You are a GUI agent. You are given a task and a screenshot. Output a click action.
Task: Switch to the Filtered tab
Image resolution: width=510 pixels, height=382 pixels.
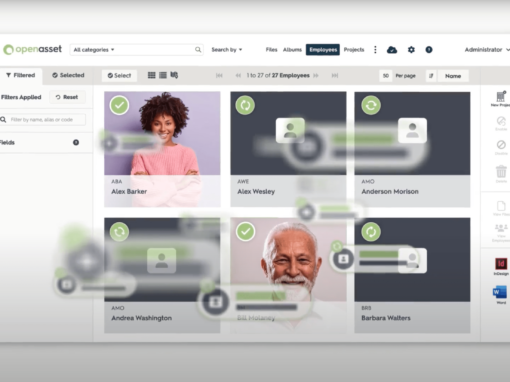pyautogui.click(x=21, y=75)
